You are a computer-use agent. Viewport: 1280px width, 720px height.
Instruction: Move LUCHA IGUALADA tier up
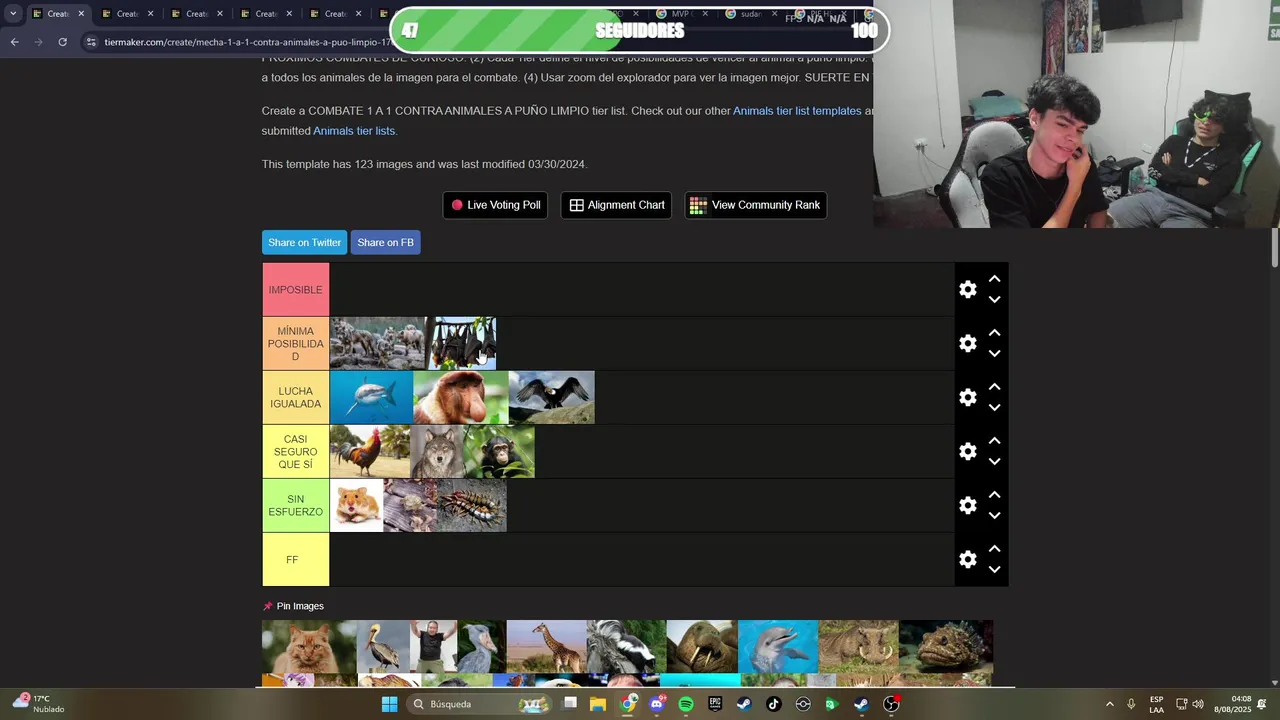[994, 387]
